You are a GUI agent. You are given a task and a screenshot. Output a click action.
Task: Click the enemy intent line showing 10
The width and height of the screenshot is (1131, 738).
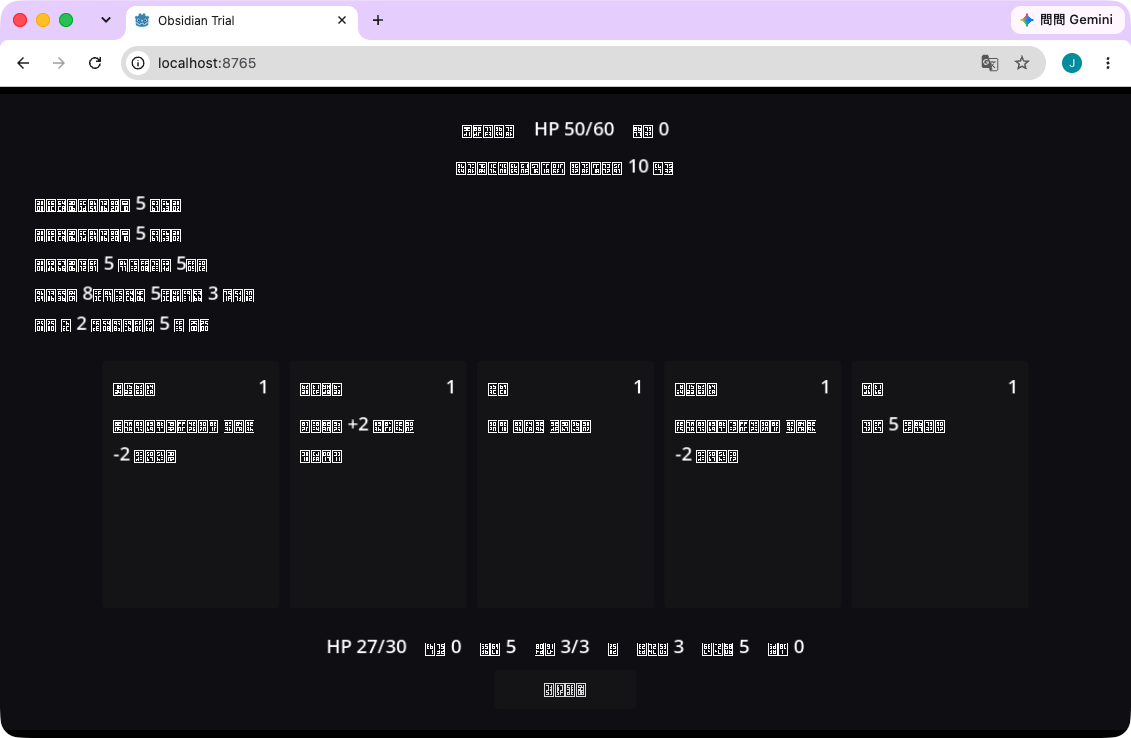pos(565,167)
